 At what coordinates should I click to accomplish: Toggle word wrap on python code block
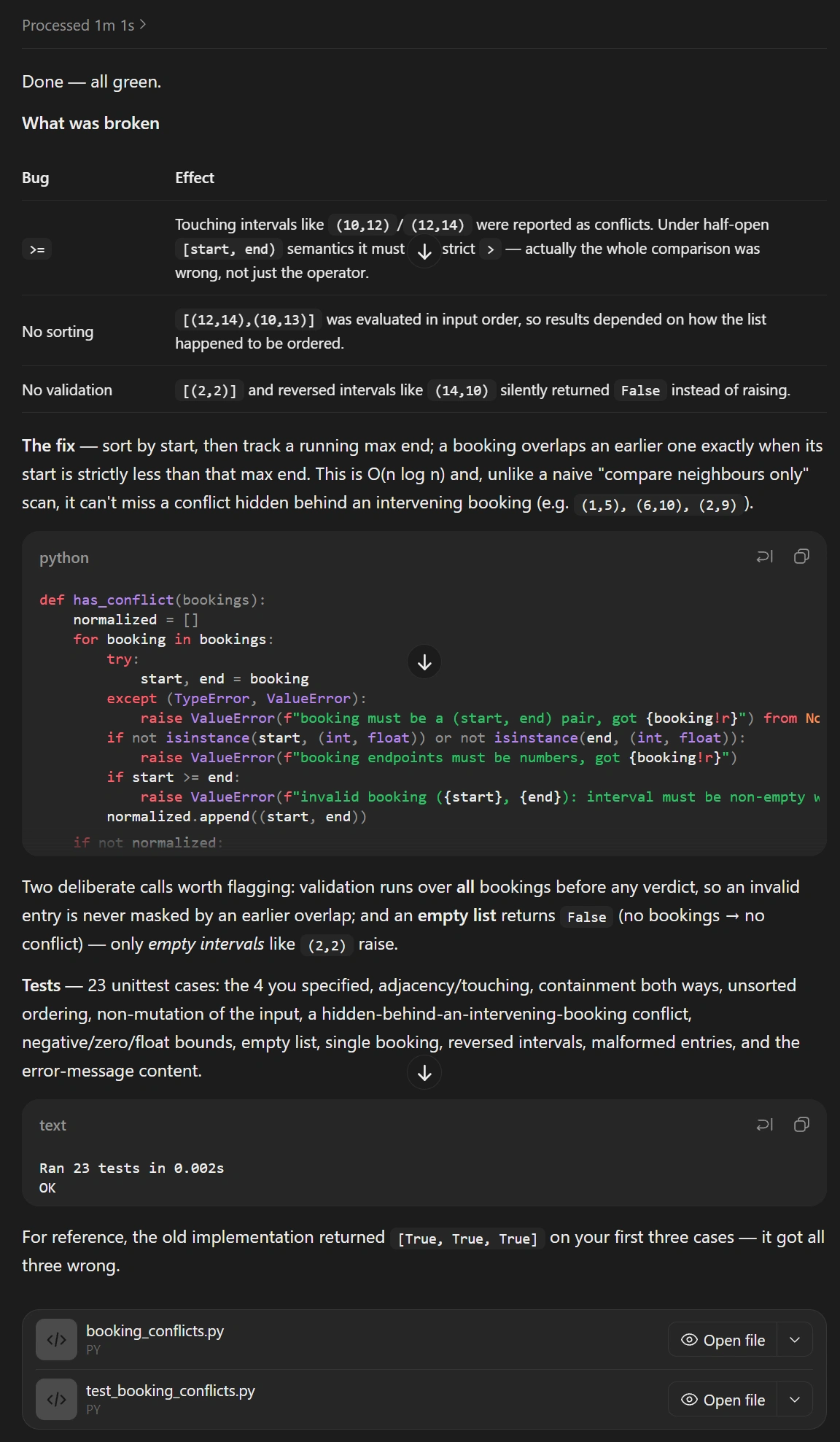(x=764, y=557)
